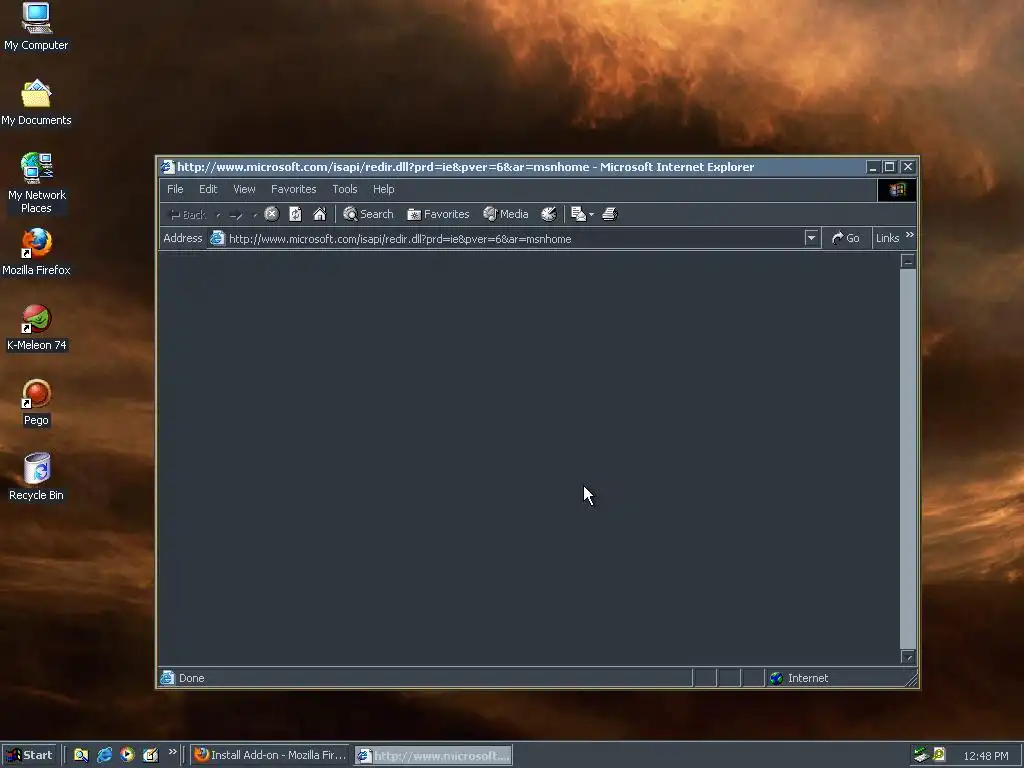Click the Mail icon in the toolbar

coord(578,214)
